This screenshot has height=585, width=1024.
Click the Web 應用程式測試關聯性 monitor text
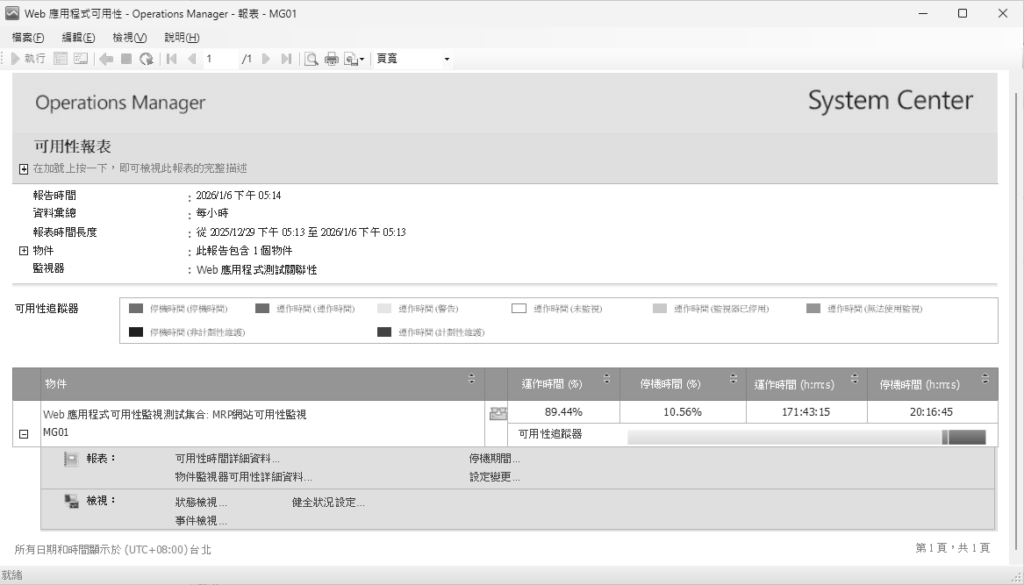[257, 270]
